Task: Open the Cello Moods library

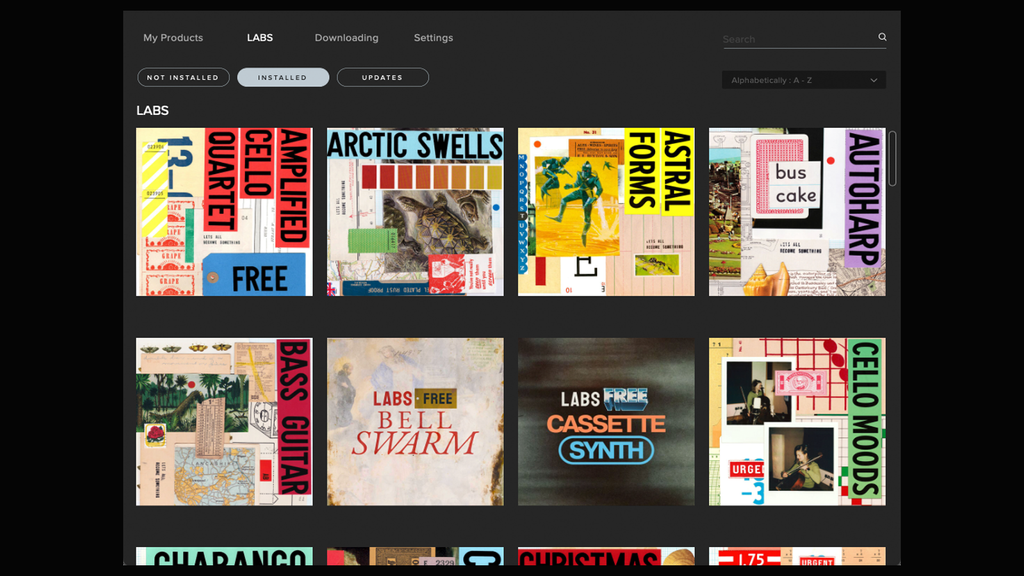Action: [796, 421]
